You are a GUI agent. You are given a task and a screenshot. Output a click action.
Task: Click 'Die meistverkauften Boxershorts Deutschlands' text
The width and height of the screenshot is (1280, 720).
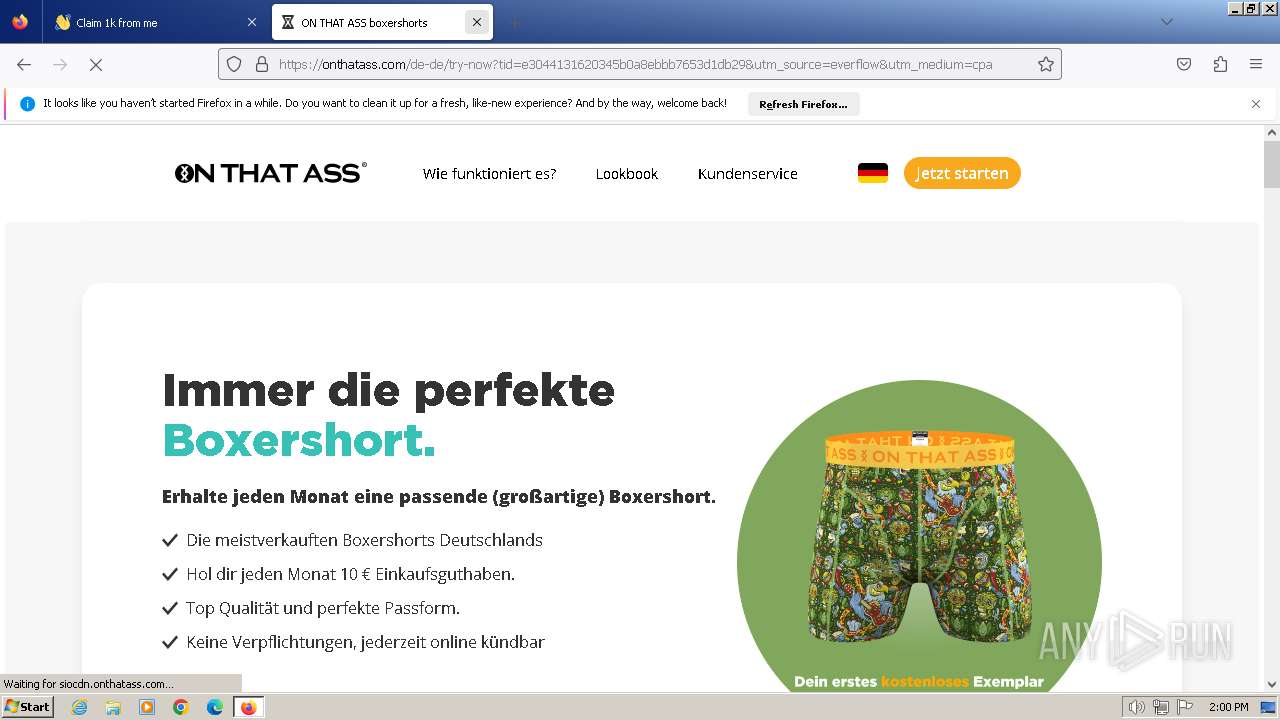click(364, 540)
